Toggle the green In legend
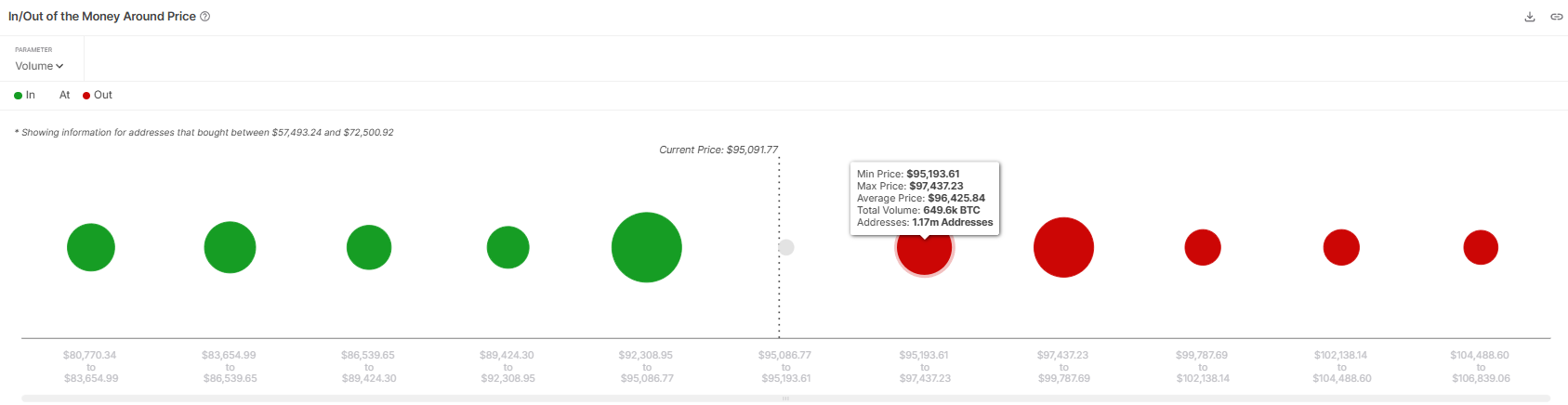 tap(25, 95)
